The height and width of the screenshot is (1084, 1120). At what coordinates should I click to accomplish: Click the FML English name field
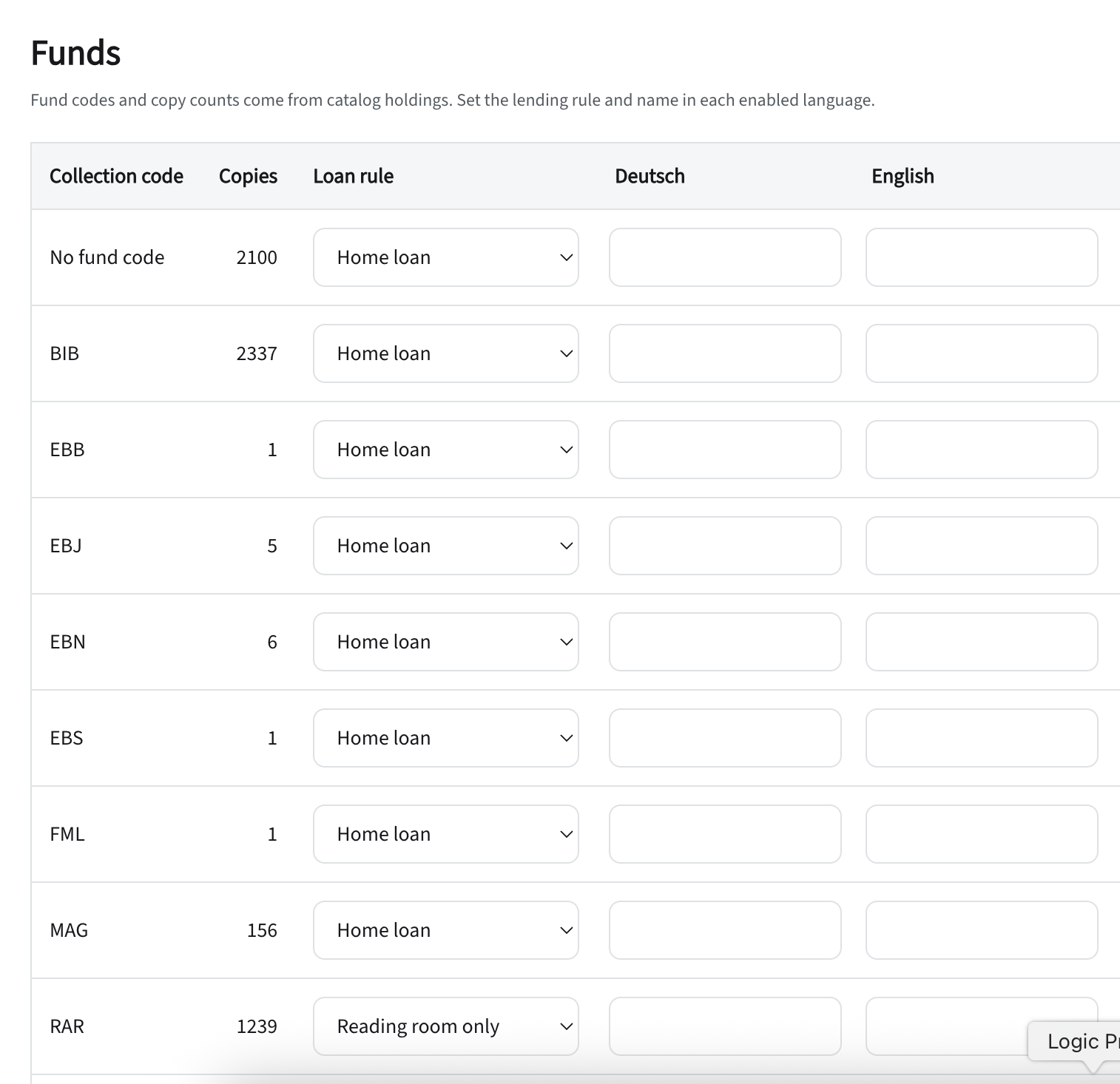click(x=982, y=834)
